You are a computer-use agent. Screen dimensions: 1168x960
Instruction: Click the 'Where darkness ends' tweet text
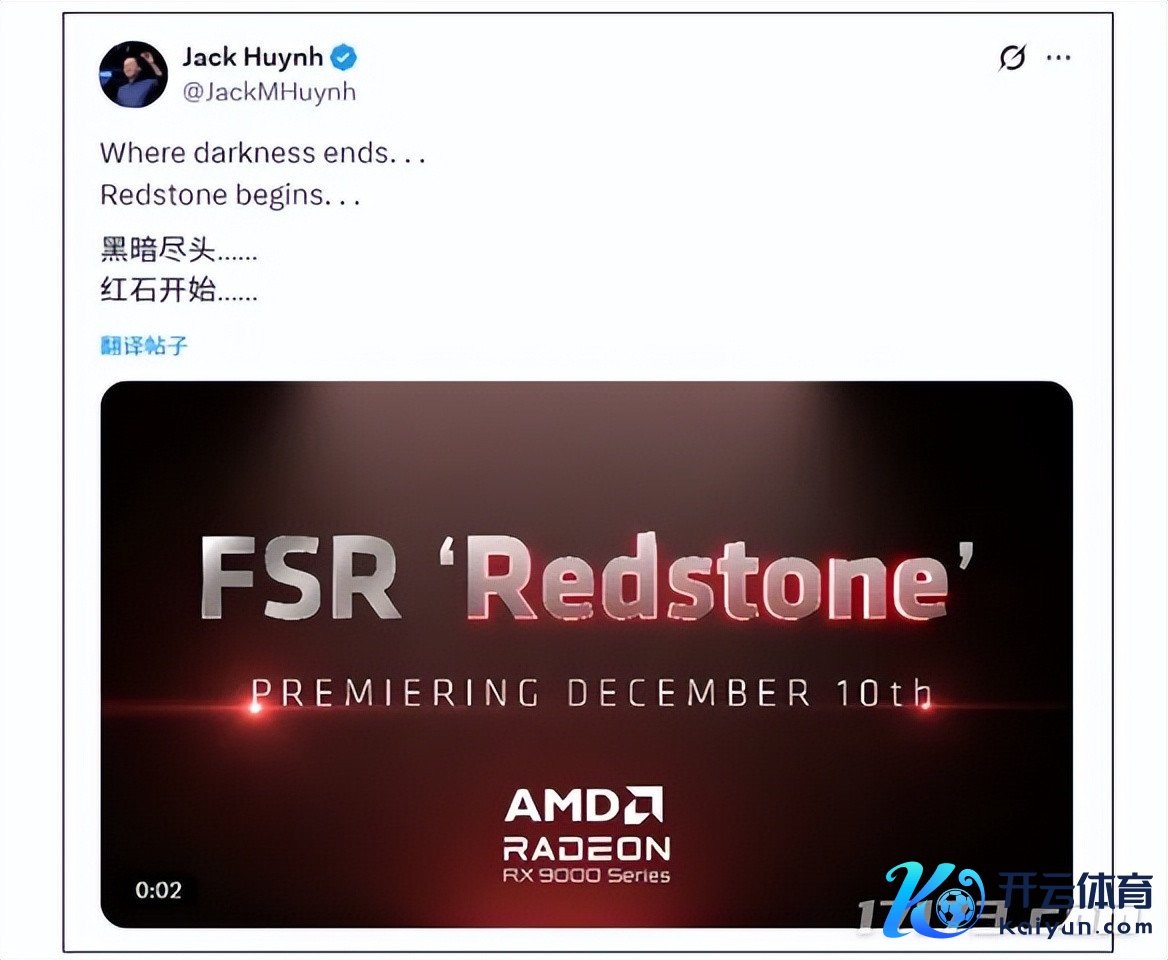tap(263, 153)
